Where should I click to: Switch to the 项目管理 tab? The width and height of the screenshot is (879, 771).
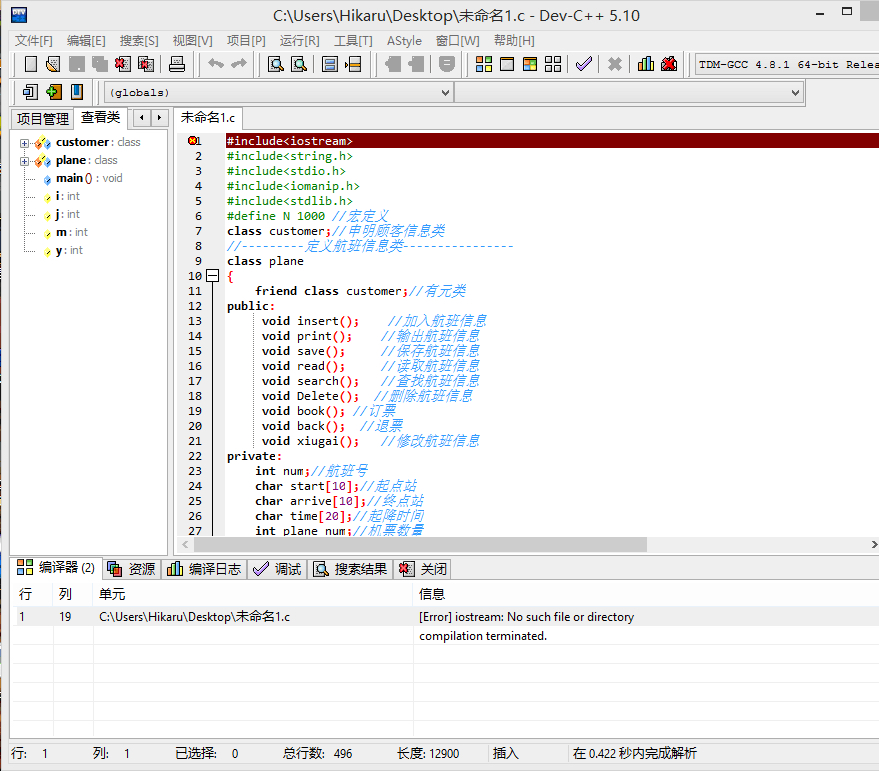43,118
